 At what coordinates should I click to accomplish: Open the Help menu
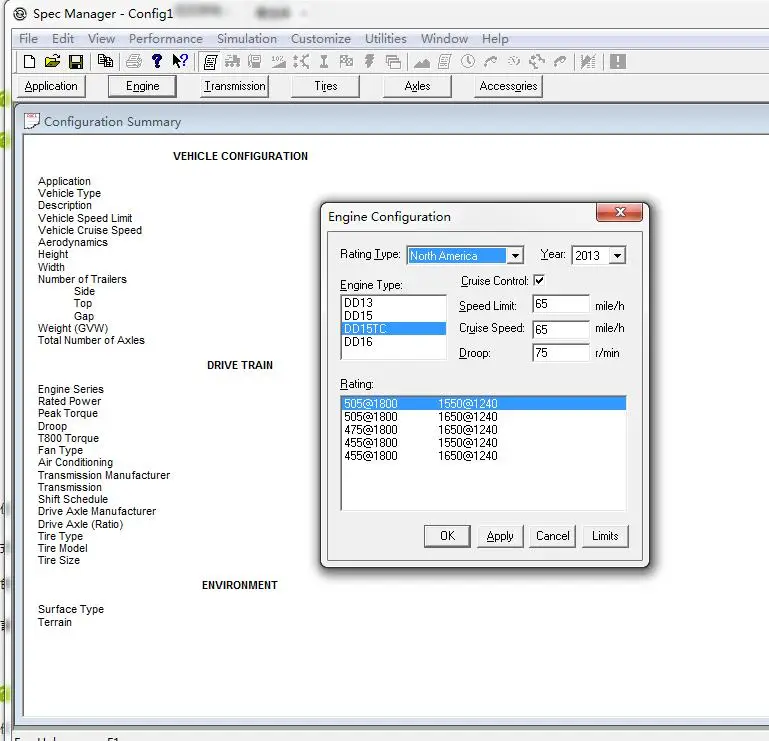coord(495,39)
